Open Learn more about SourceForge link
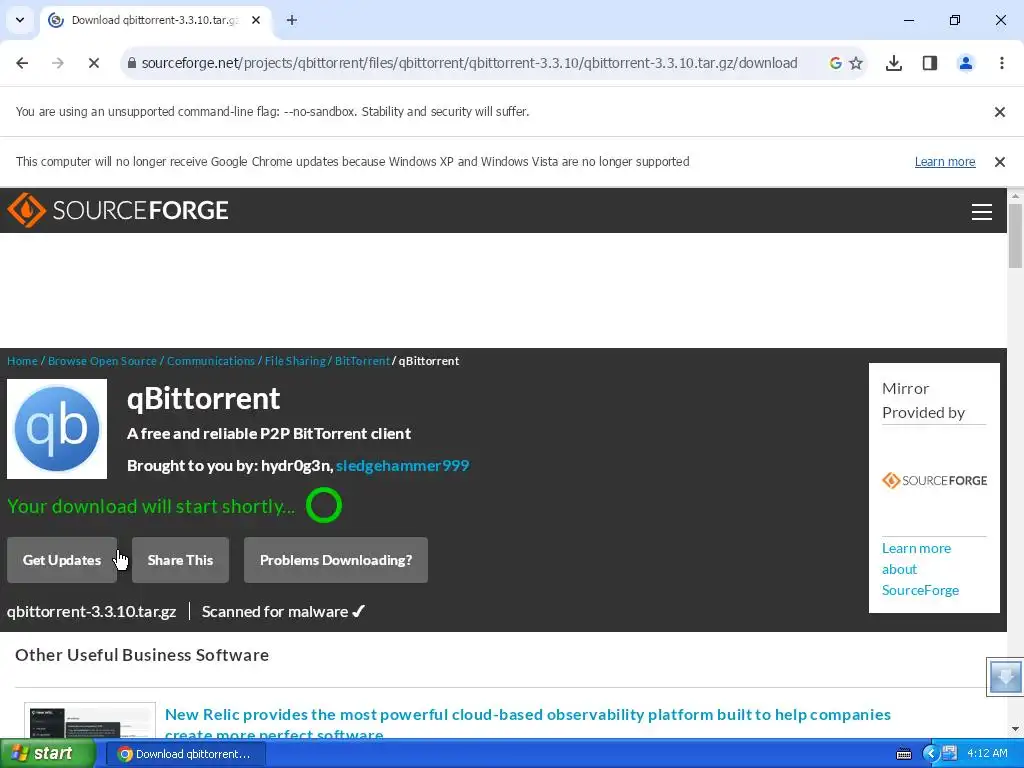This screenshot has width=1024, height=768. tap(920, 569)
